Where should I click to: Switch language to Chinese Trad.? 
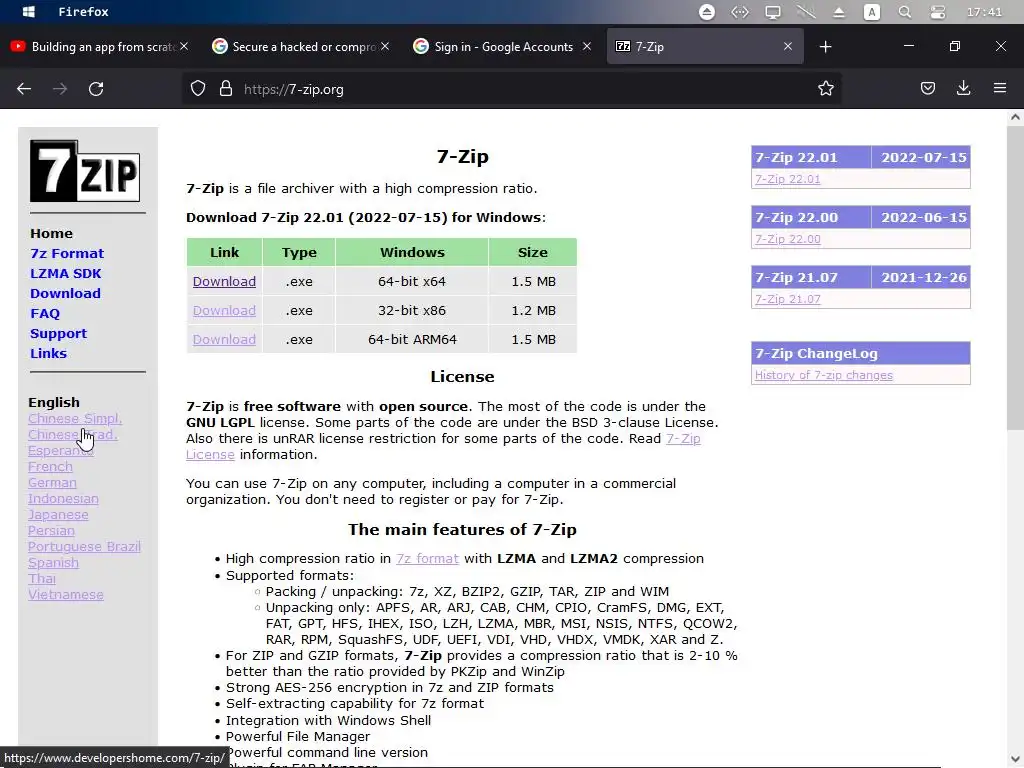[x=72, y=434]
